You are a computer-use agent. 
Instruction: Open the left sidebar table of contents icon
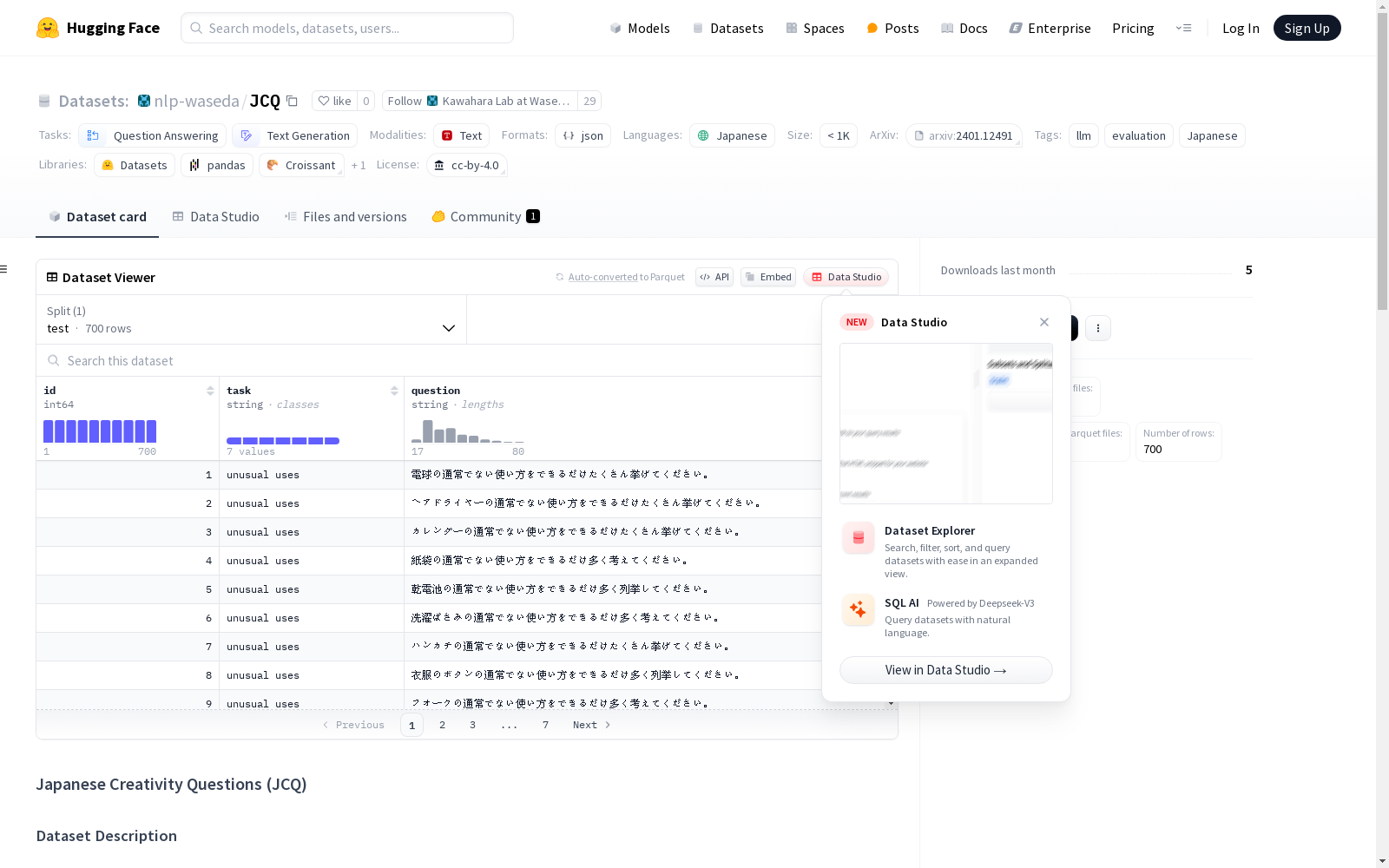(x=4, y=269)
